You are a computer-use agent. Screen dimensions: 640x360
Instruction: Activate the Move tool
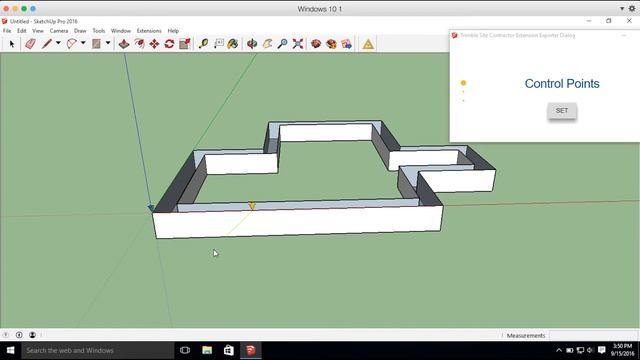click(x=154, y=44)
